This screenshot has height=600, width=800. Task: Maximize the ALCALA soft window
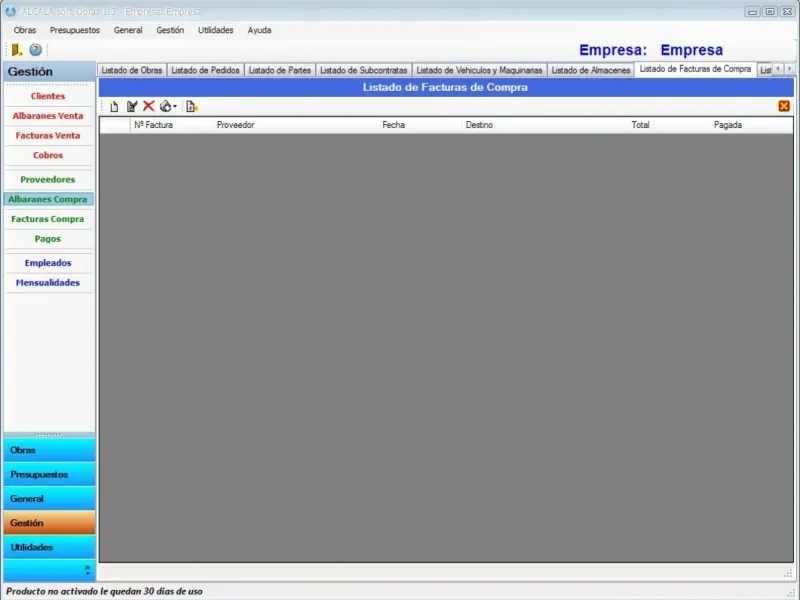pos(770,11)
